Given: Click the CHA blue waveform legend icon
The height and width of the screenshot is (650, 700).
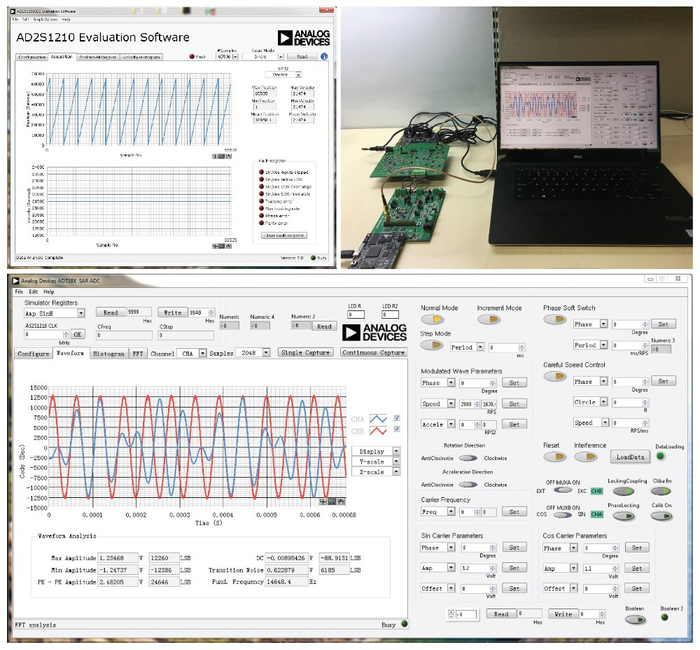Looking at the screenshot, I should pyautogui.click(x=379, y=418).
